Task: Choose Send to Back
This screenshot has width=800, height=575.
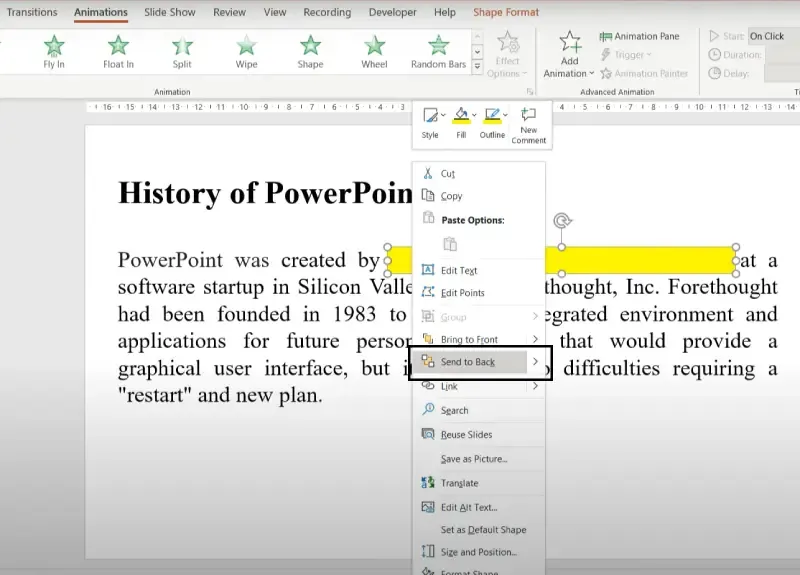Action: coord(468,362)
